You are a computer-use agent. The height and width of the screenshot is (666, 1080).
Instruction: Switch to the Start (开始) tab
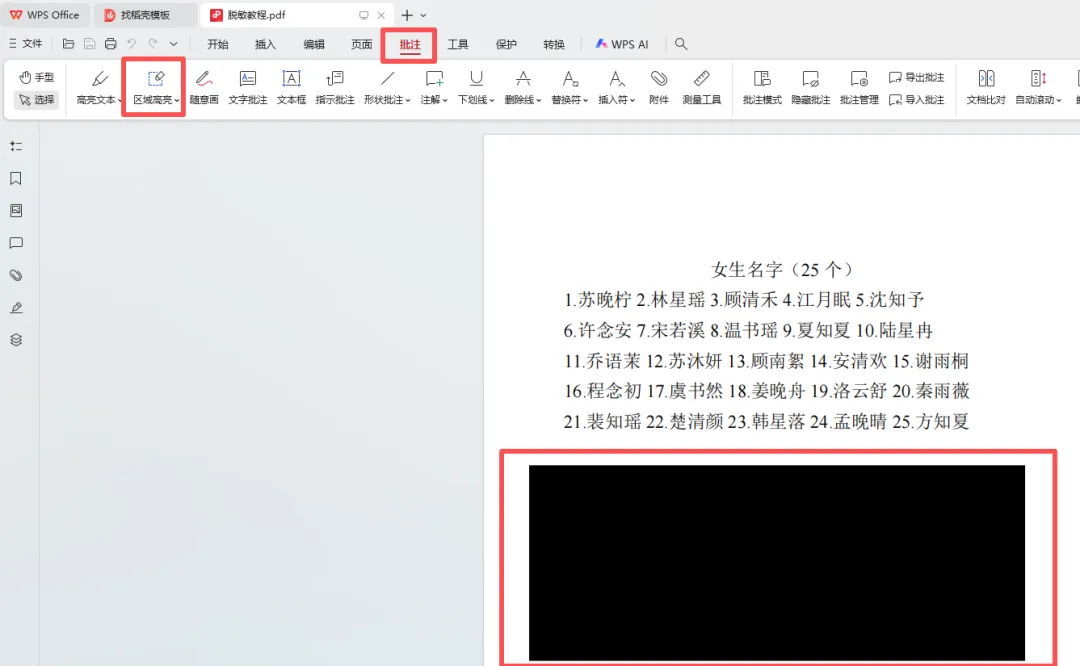(x=218, y=44)
